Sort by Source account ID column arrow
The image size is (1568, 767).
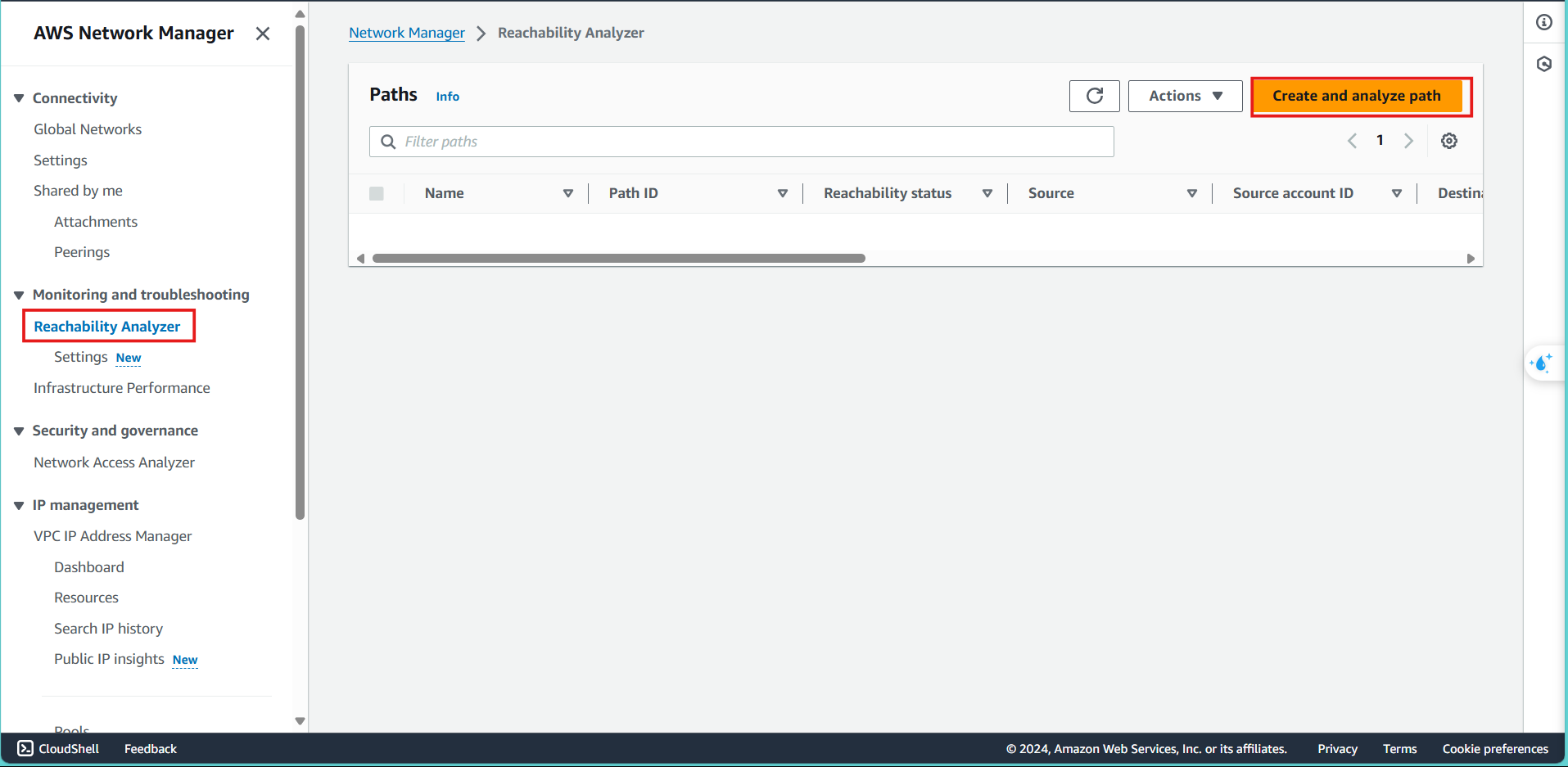(1396, 193)
